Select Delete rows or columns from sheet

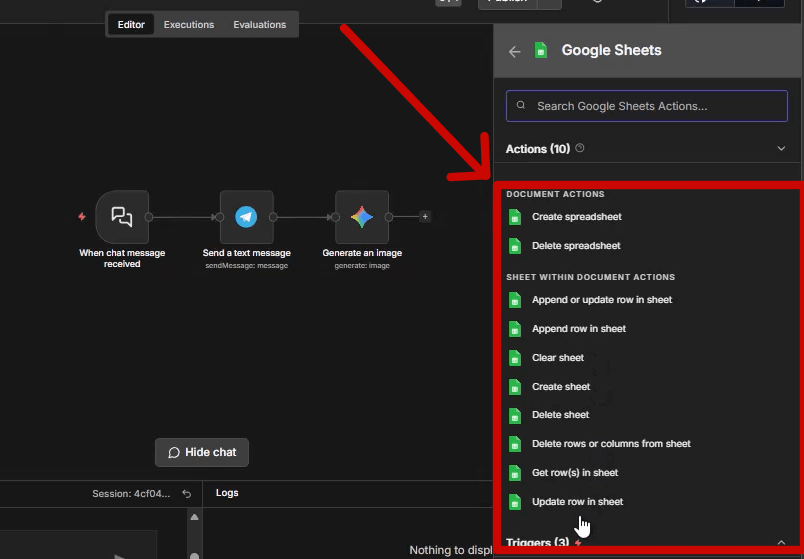610,444
